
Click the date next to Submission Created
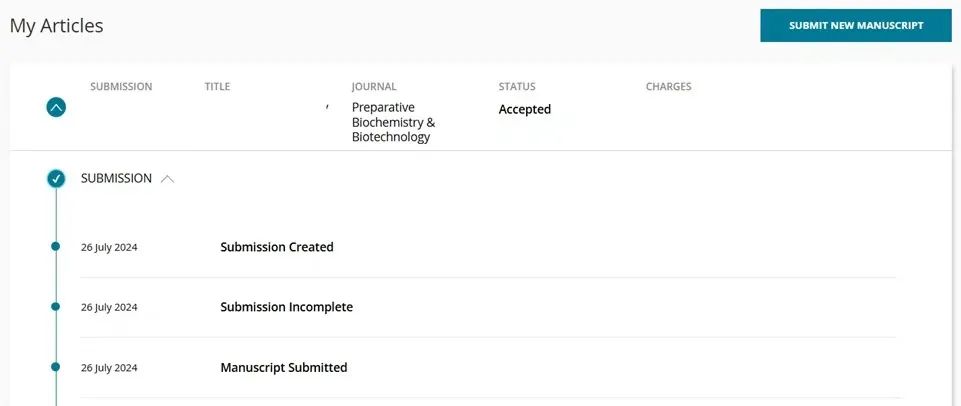pos(109,247)
